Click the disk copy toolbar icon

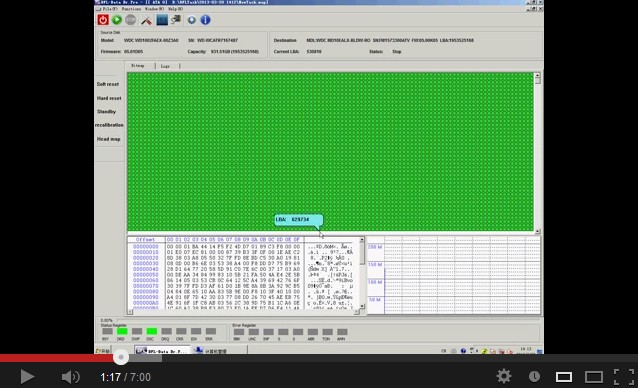tap(176, 20)
